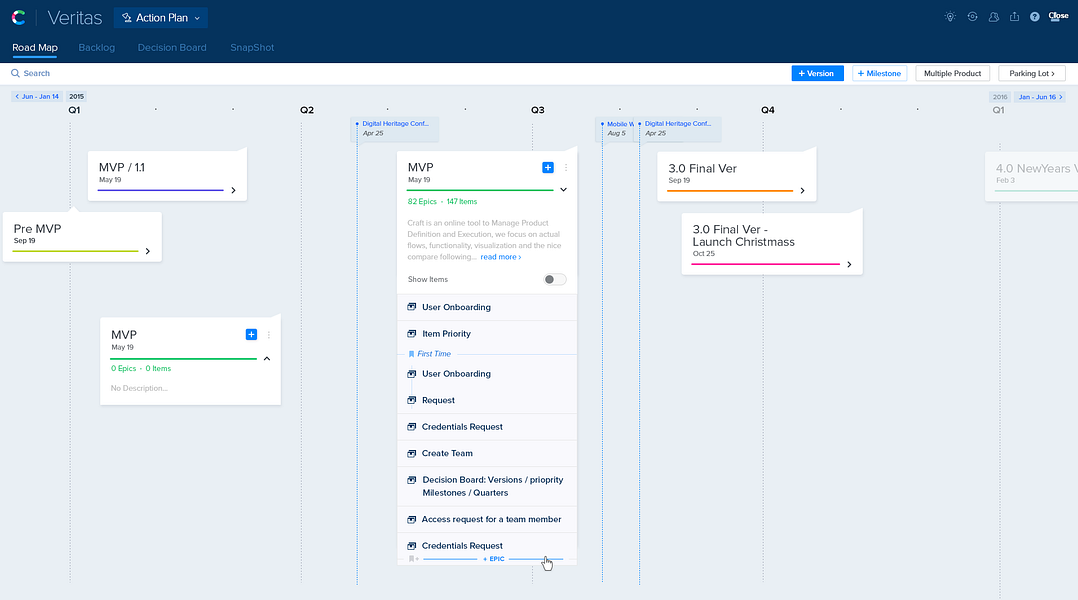
Task: Open the Item Priority epic
Action: point(487,334)
